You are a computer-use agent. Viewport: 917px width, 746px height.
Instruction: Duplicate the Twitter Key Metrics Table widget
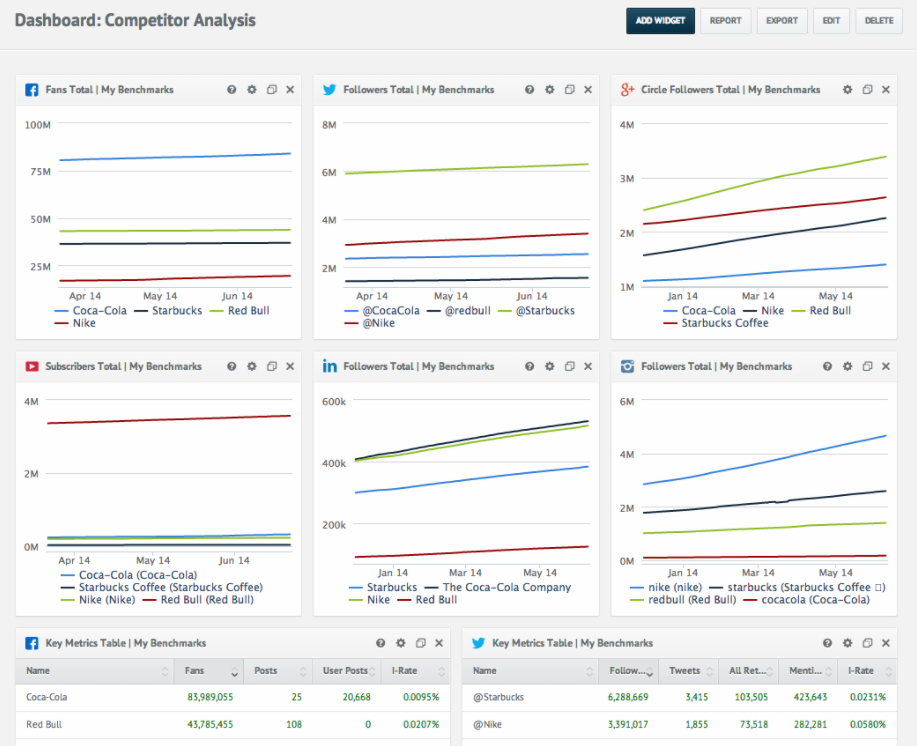click(x=867, y=643)
